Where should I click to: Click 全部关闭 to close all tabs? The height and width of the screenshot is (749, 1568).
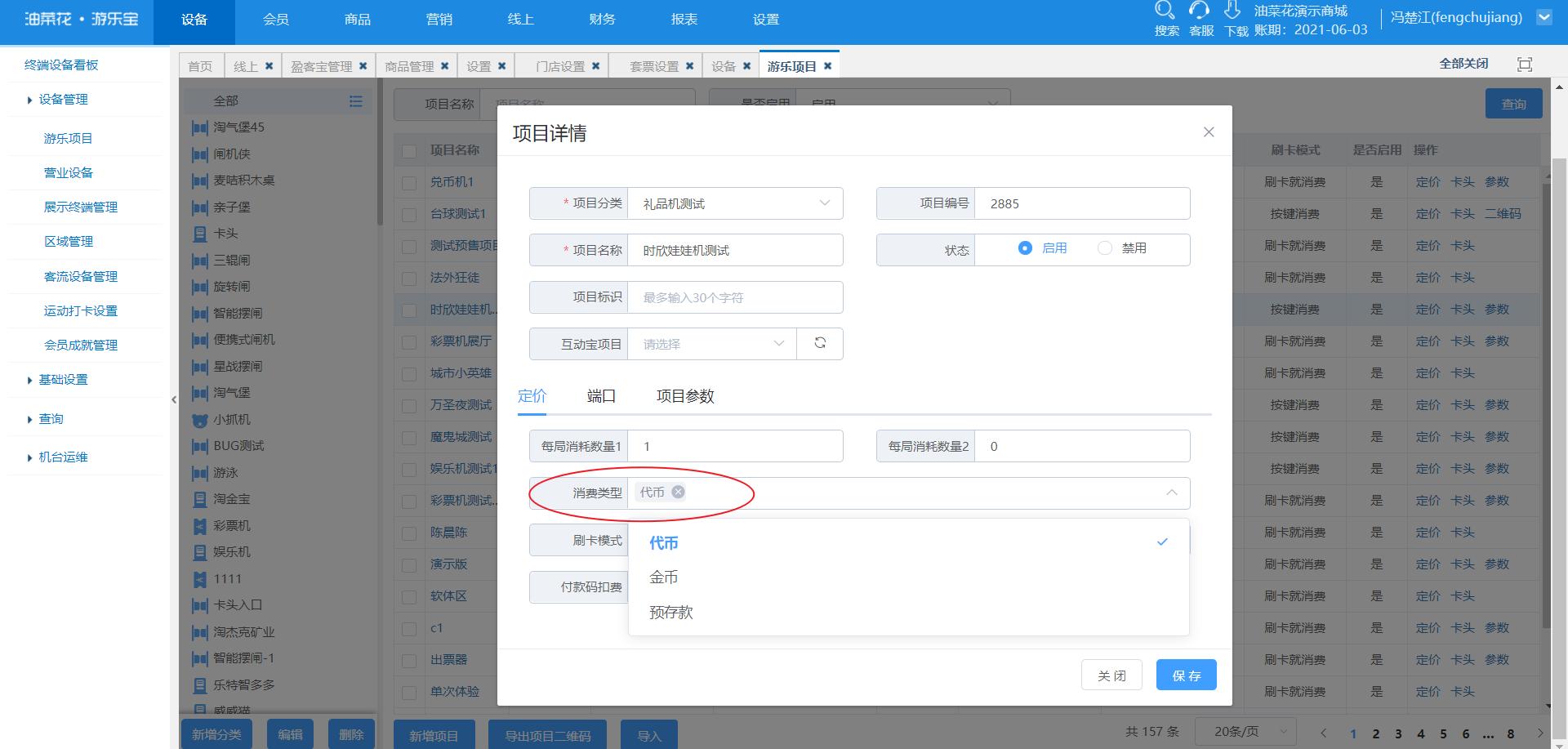click(x=1463, y=64)
